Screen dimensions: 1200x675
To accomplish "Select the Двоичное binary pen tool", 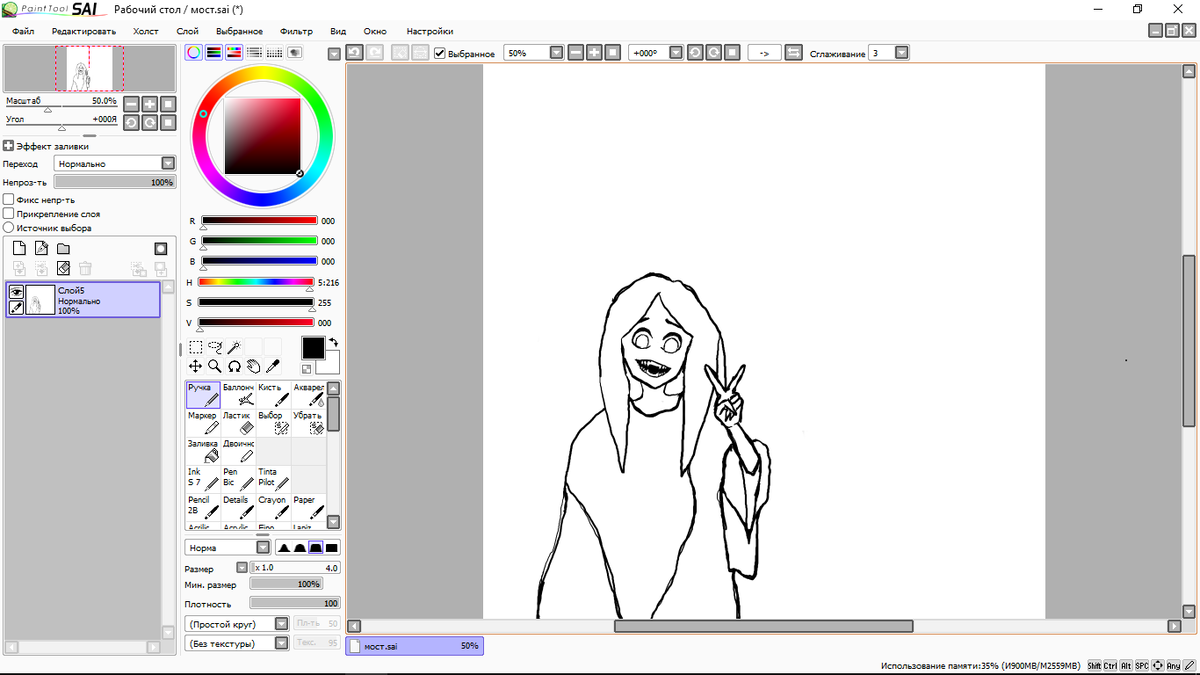I will point(238,450).
